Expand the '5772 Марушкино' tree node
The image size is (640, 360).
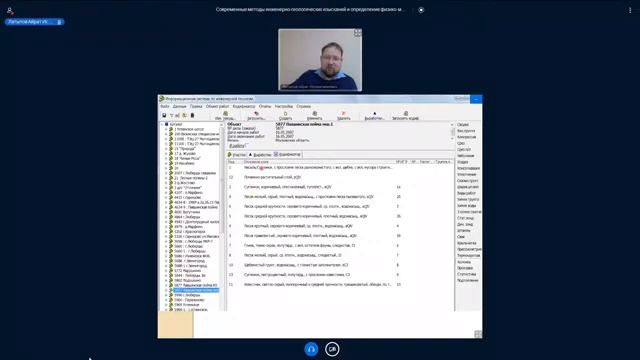166,271
